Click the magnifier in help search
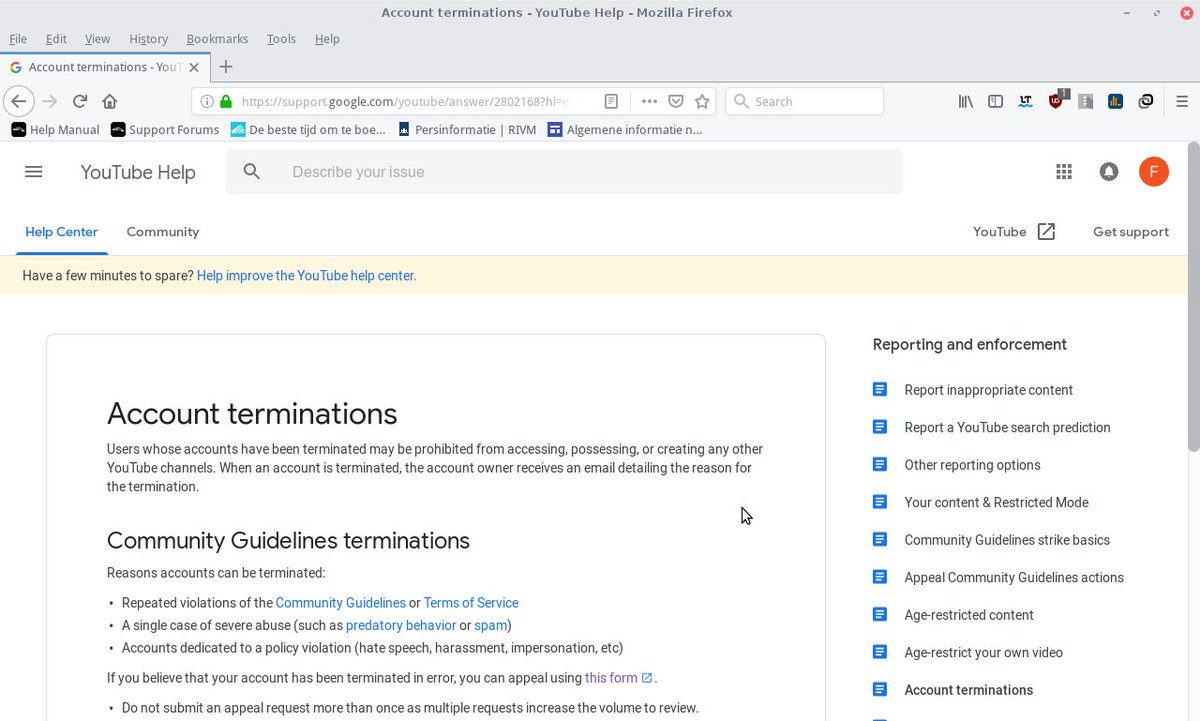The height and width of the screenshot is (721, 1200). coord(252,172)
